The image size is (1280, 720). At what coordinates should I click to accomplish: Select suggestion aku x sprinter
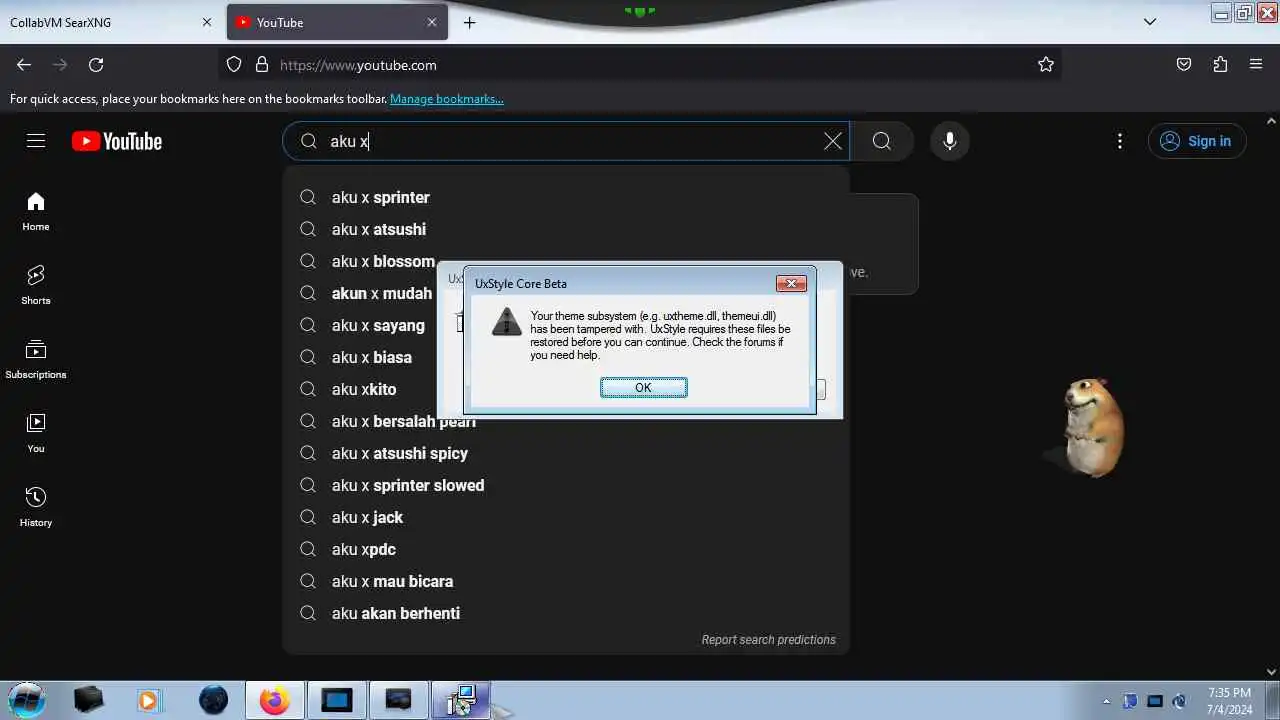pyautogui.click(x=566, y=197)
